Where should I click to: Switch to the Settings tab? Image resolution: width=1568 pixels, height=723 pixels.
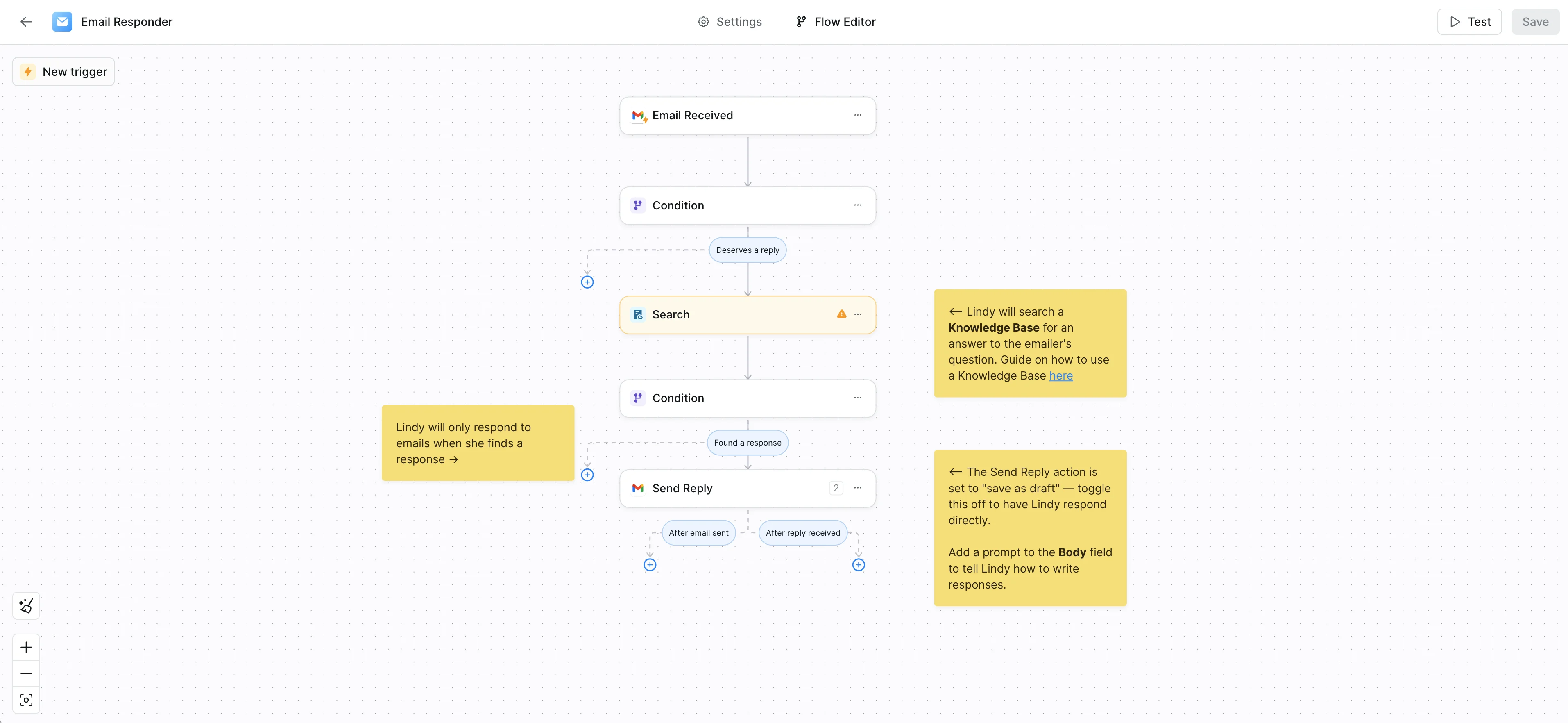tap(729, 22)
